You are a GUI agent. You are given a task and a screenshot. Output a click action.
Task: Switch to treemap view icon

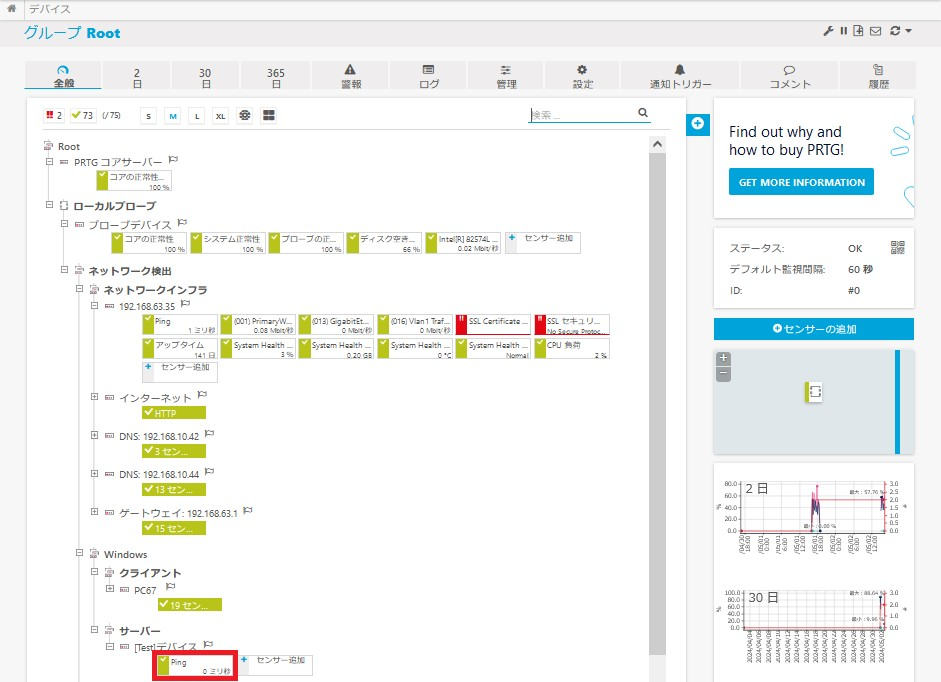click(269, 115)
